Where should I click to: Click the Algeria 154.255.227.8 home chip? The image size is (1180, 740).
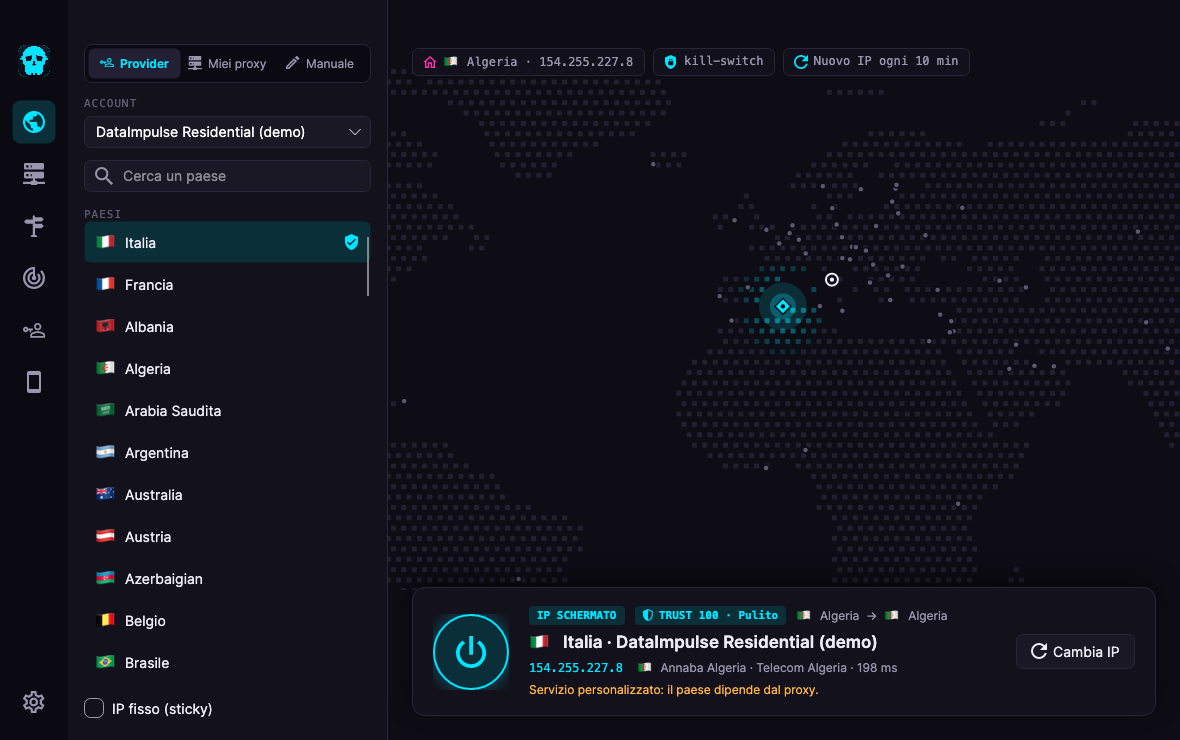528,62
